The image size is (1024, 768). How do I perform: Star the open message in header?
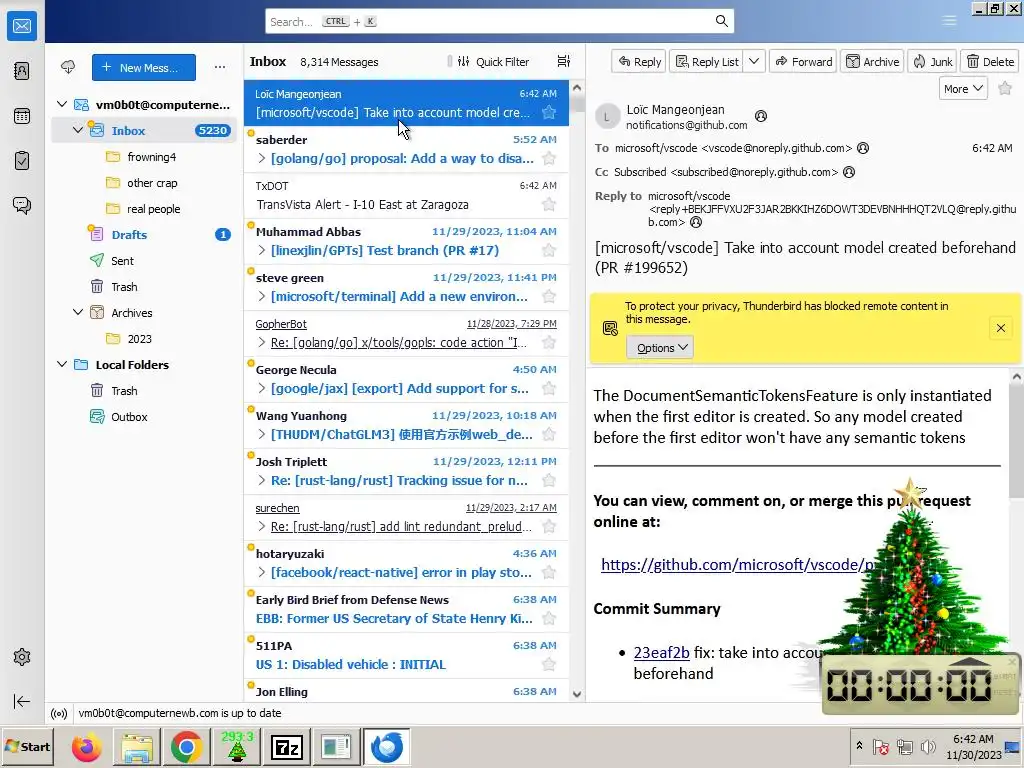[1005, 88]
